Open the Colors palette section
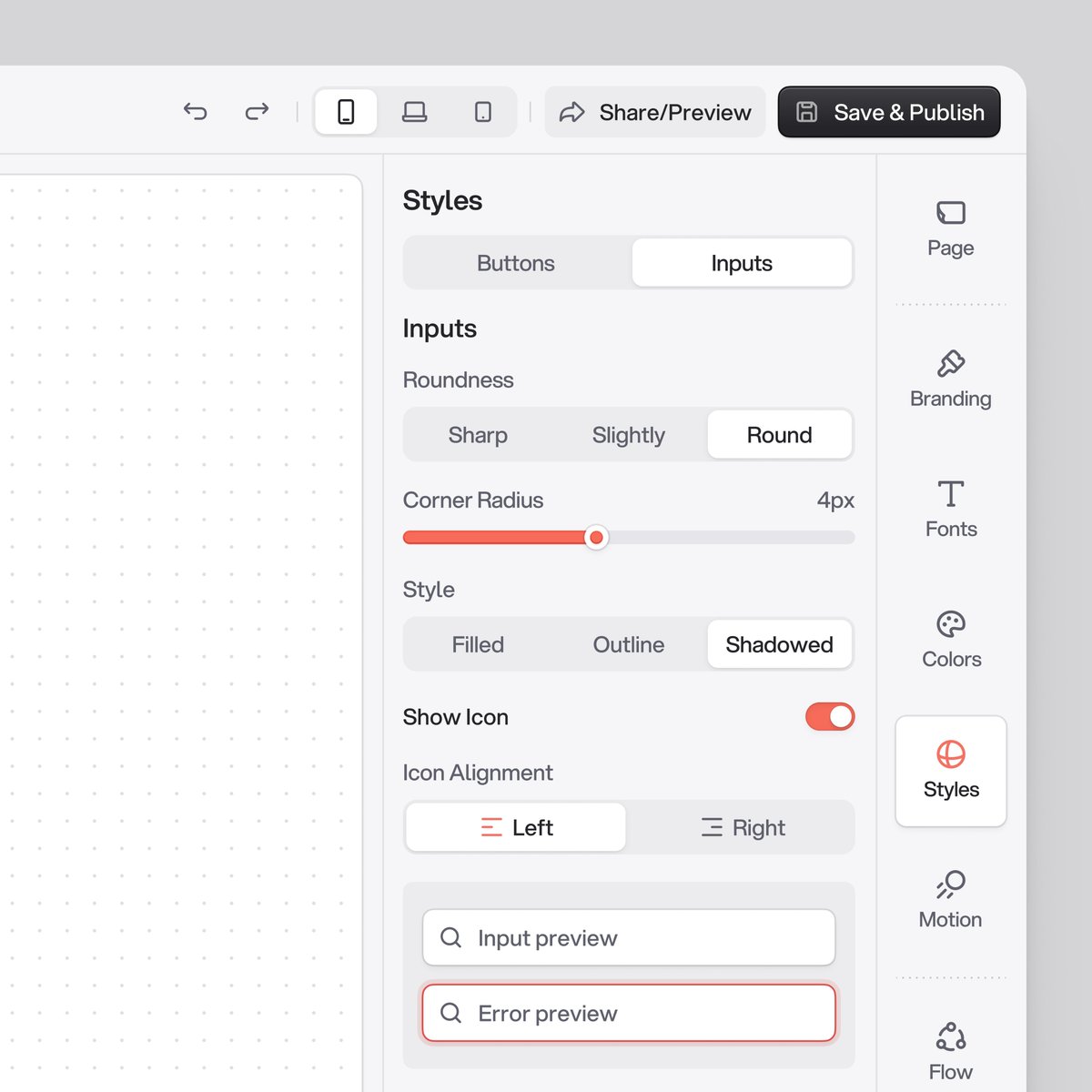Image resolution: width=1092 pixels, height=1092 pixels. click(951, 640)
